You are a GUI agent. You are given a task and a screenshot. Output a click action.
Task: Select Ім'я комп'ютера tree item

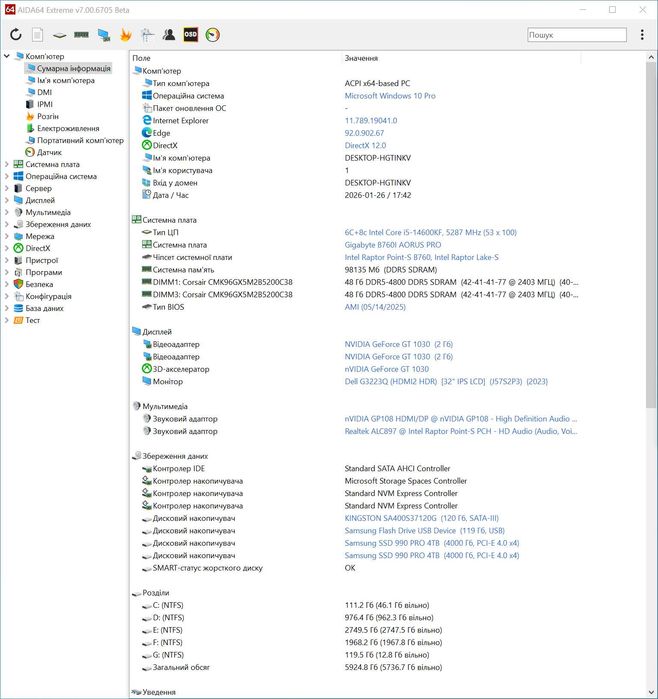click(61, 80)
